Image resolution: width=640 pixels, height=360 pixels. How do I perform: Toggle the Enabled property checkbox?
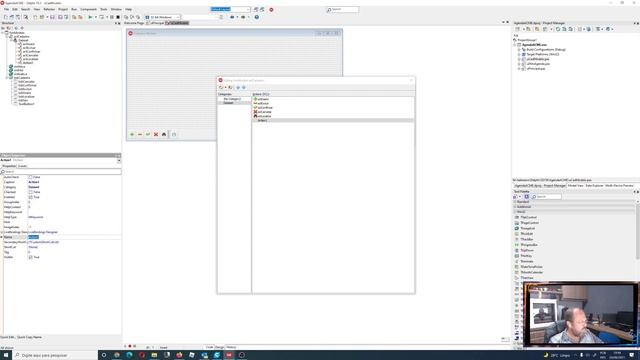(x=30, y=197)
